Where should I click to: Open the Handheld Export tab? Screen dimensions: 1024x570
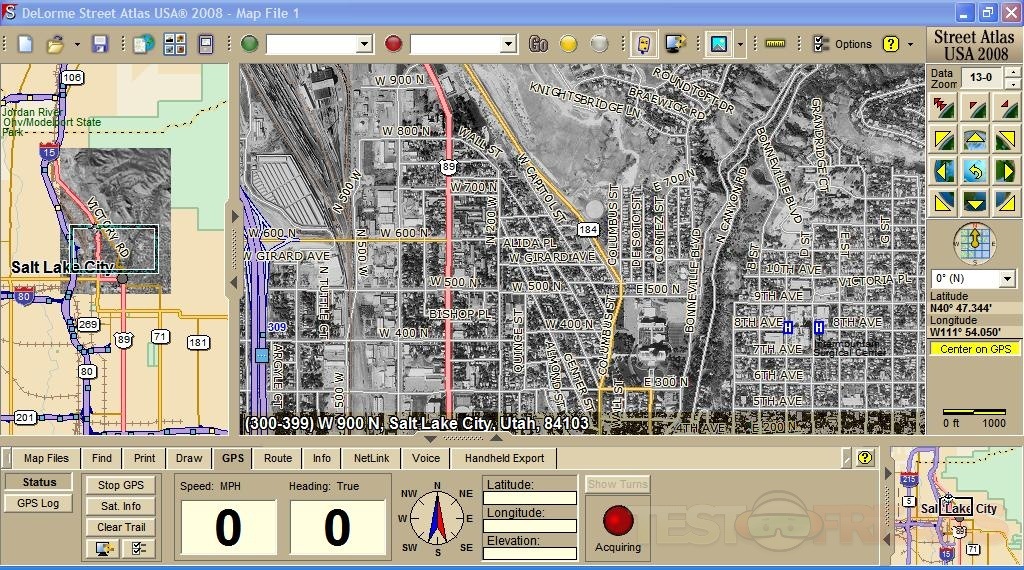[x=504, y=458]
